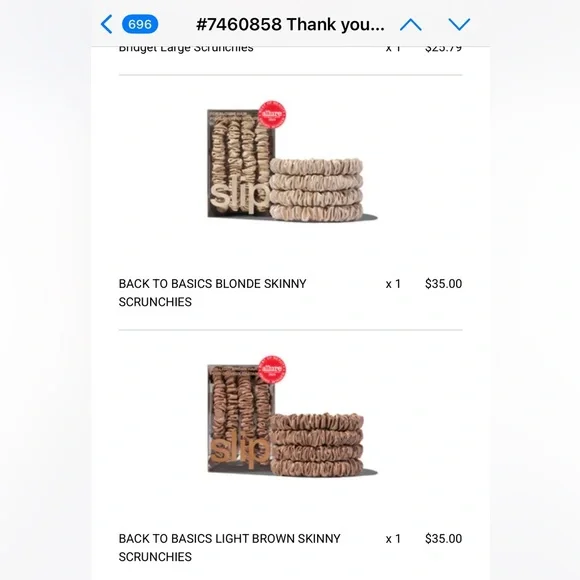Tap the back arrow to the inbox

[107, 24]
